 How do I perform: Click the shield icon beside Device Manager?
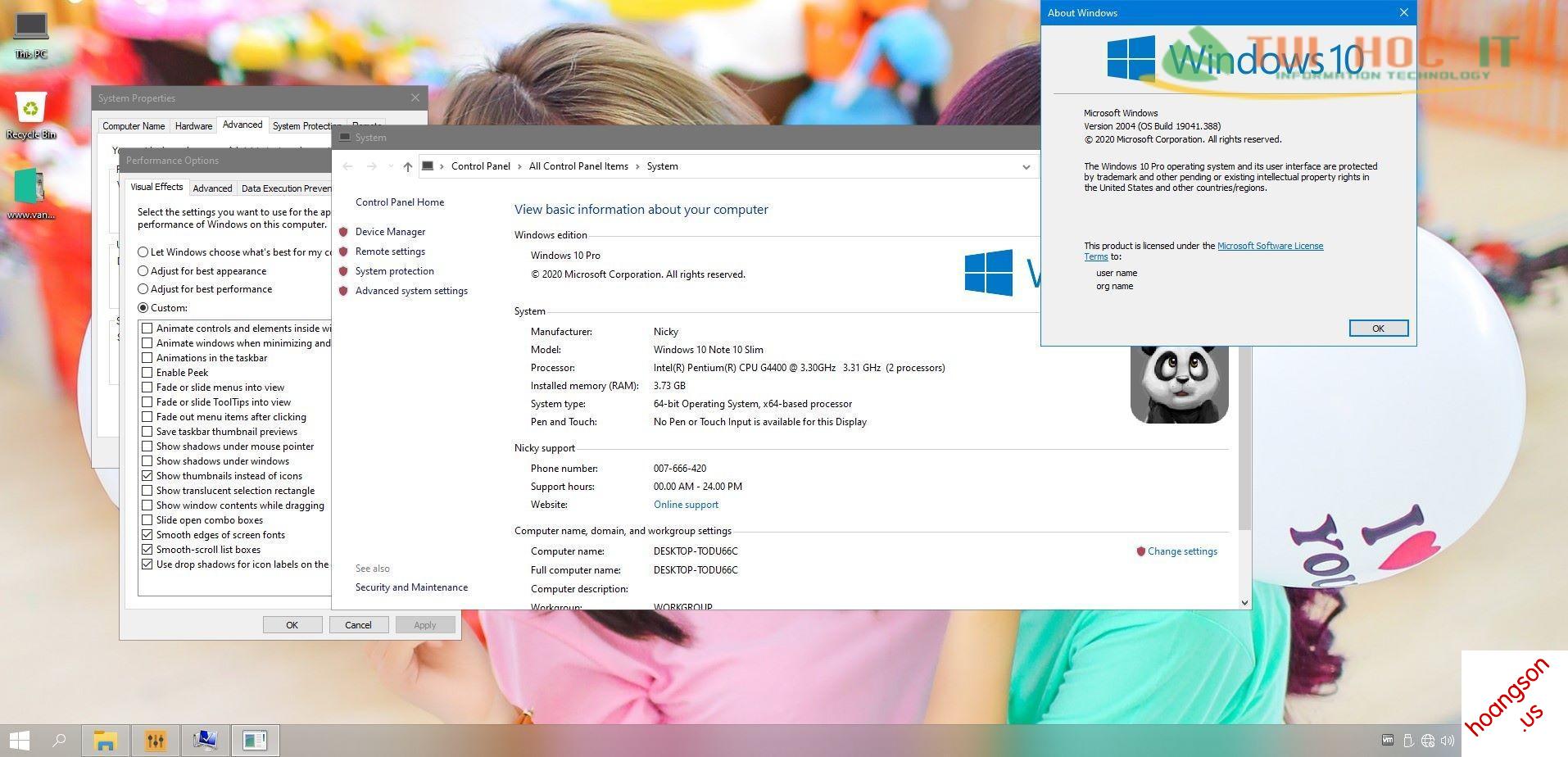point(343,232)
